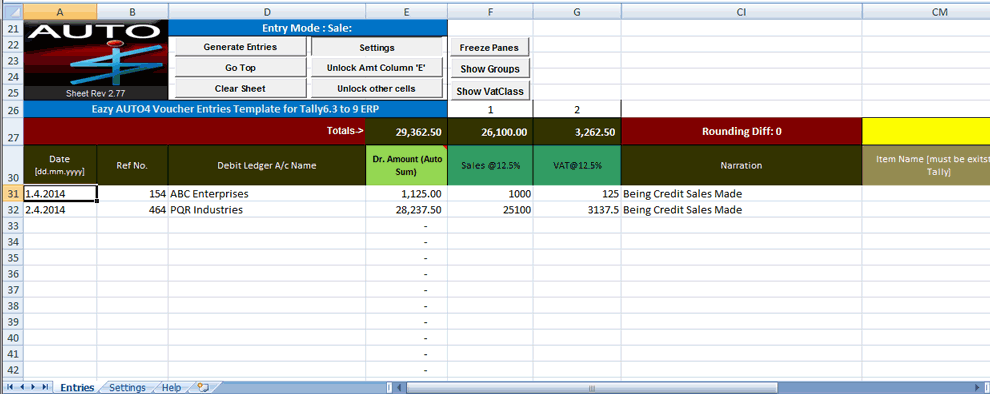This screenshot has height=394, width=990.
Task: Click Debit Ledger A/c Name header
Action: pyautogui.click(x=266, y=165)
